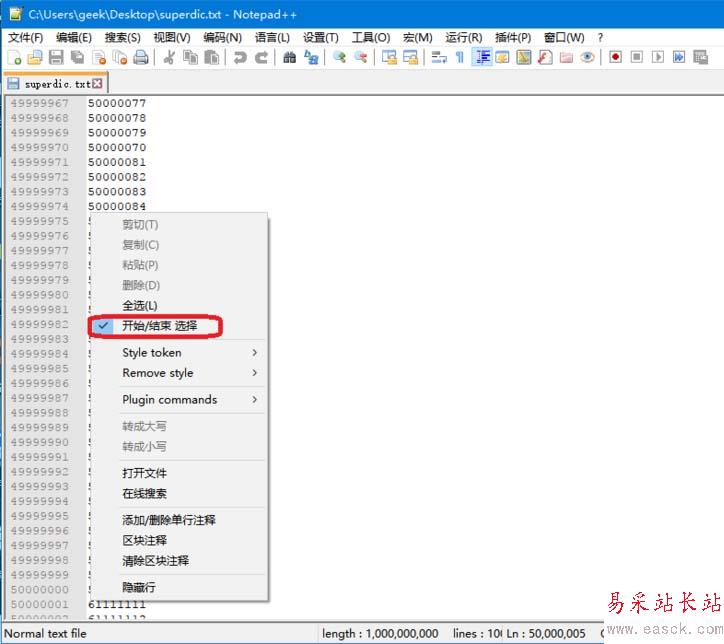Click the Zoom Out magnifier icon

pyautogui.click(x=361, y=58)
